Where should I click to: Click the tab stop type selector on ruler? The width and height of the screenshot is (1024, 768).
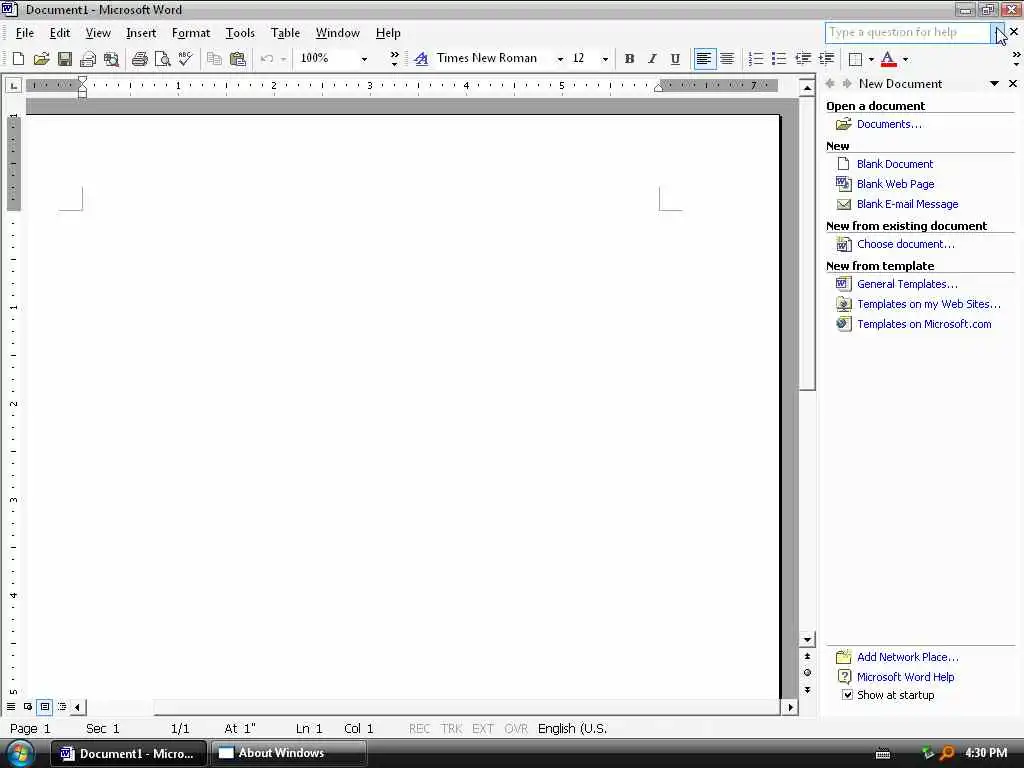click(x=14, y=86)
